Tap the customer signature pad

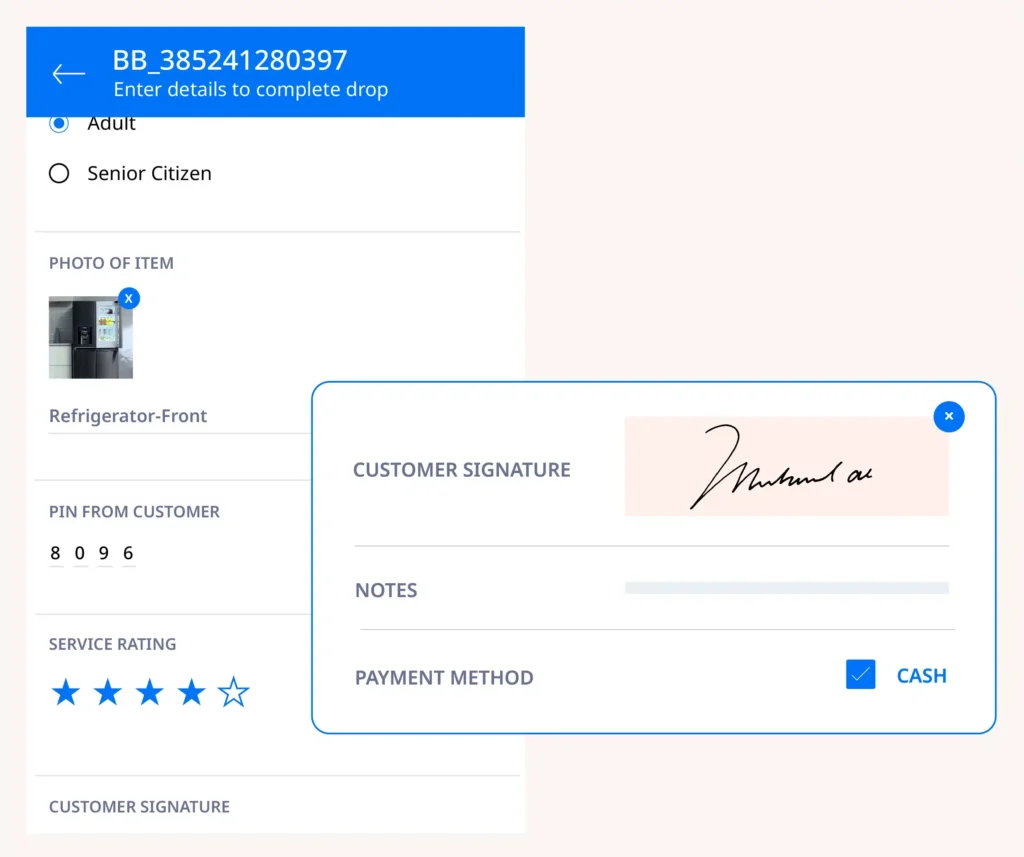click(786, 467)
